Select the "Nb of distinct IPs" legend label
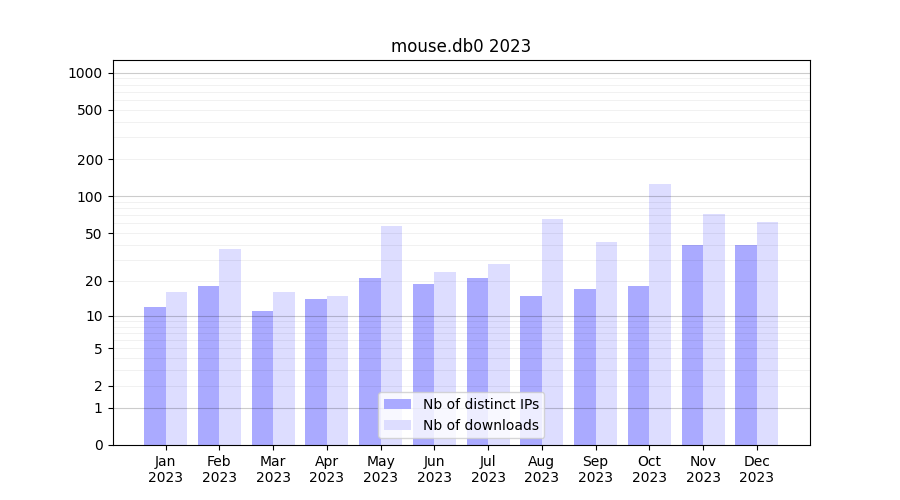Viewport: 900px width, 500px height. click(480, 404)
